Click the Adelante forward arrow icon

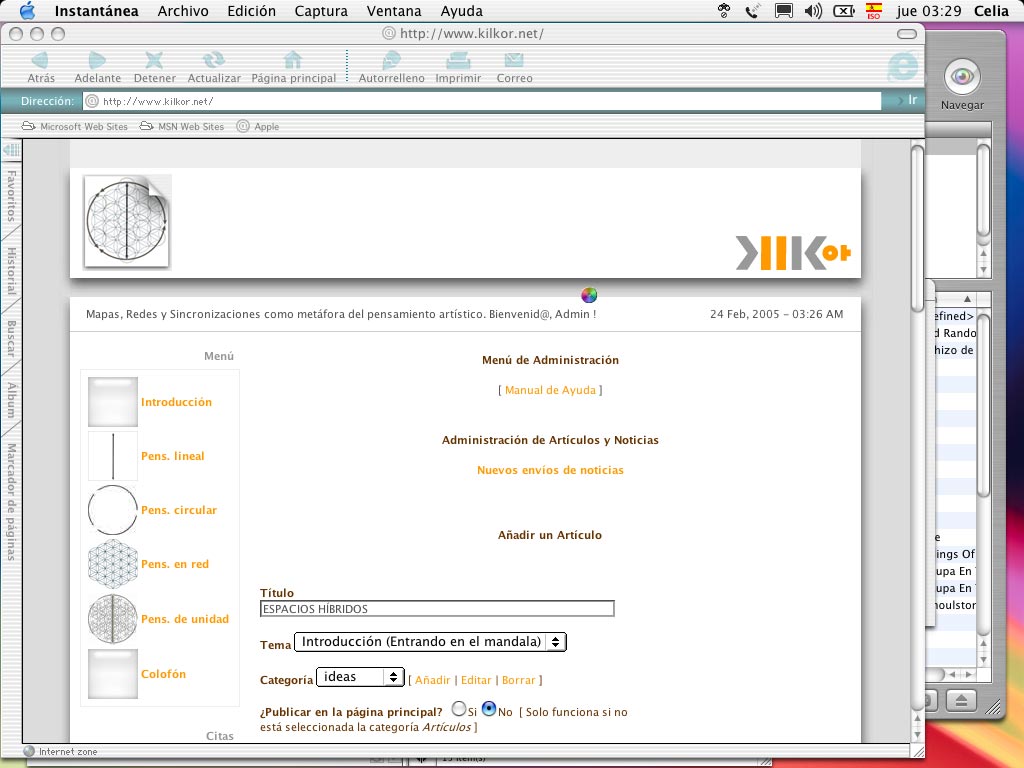click(97, 61)
